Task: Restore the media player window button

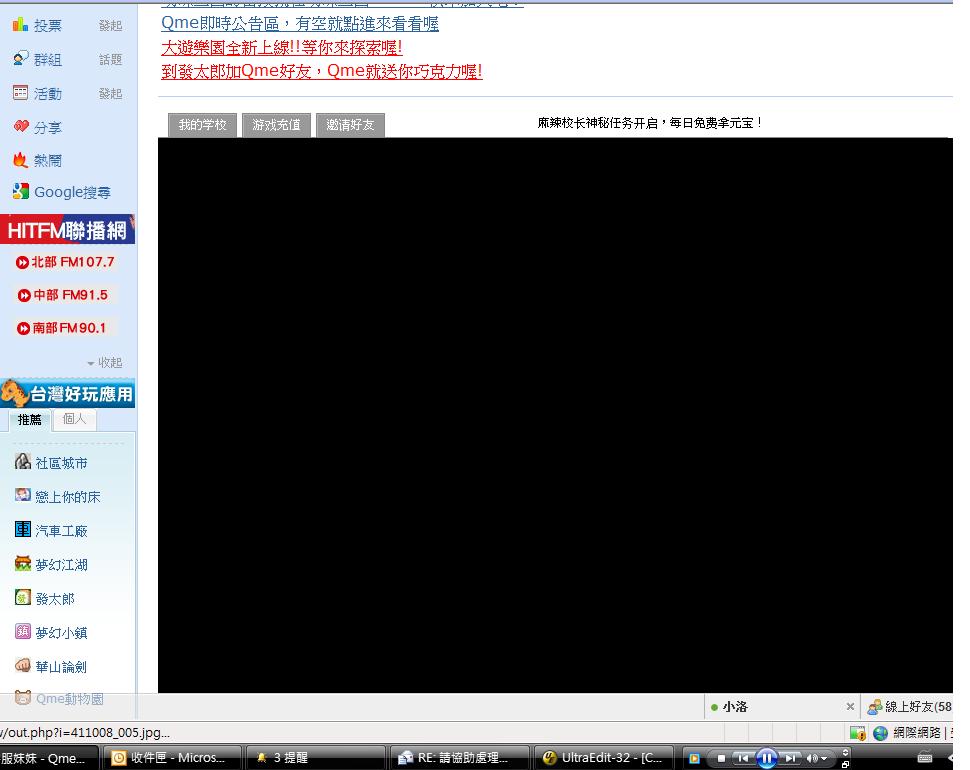Action: [x=846, y=764]
